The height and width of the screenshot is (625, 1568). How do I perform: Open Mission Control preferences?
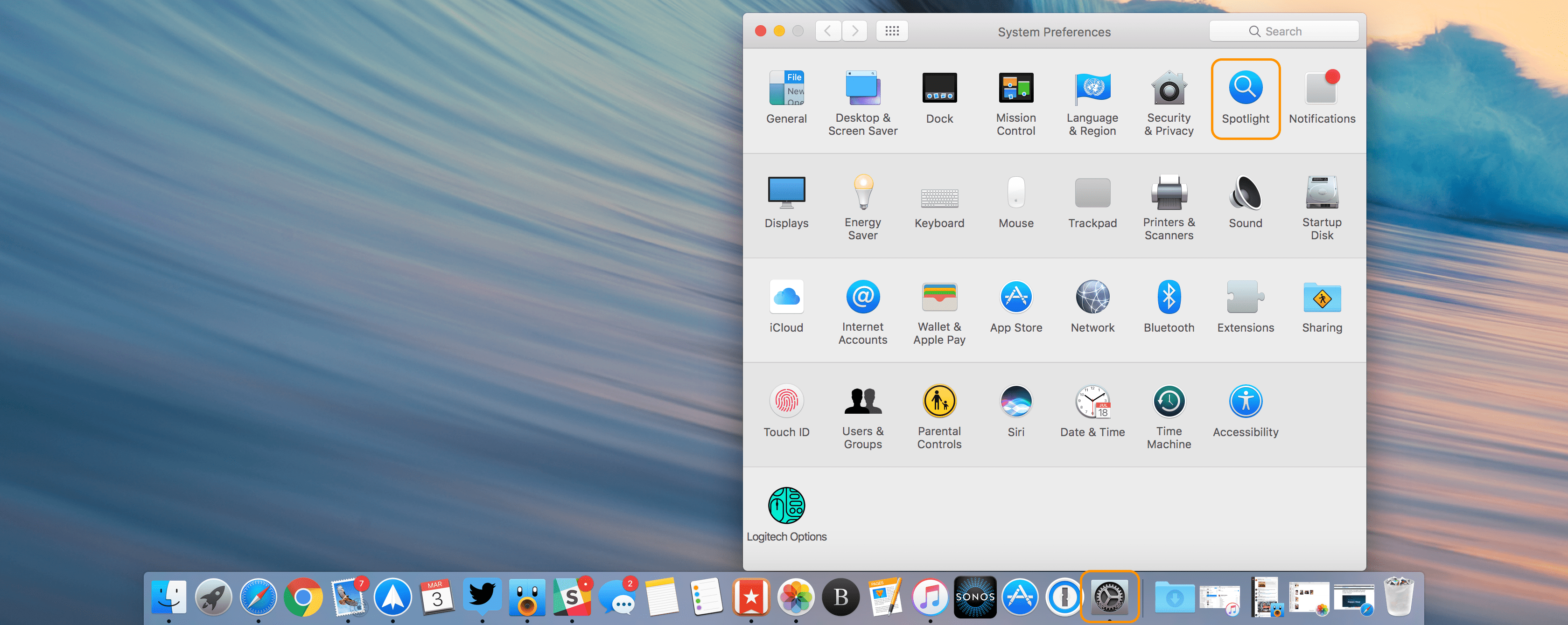(x=1015, y=87)
